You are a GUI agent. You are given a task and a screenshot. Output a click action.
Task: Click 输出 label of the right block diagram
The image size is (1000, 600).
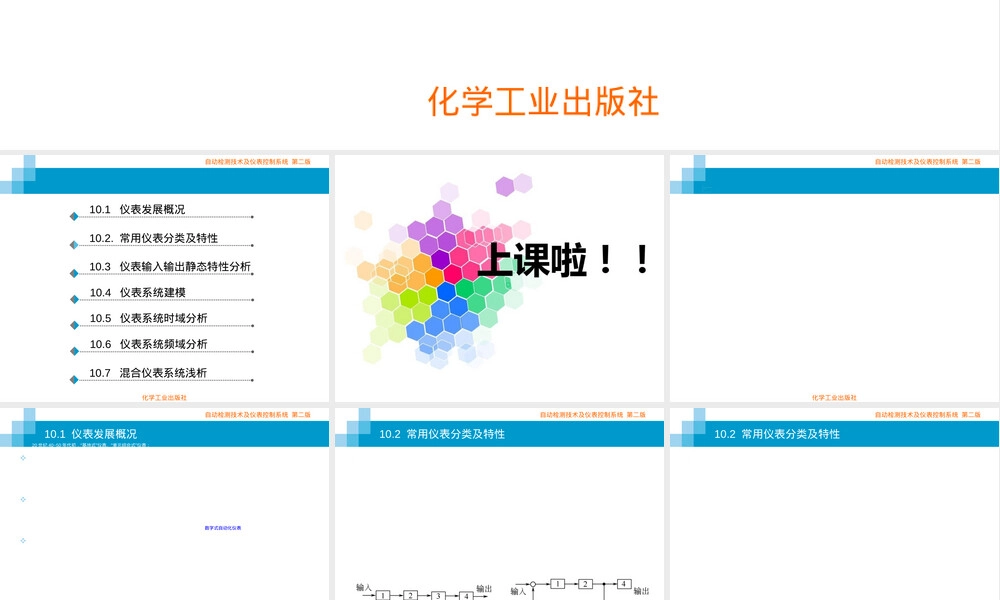[641, 591]
